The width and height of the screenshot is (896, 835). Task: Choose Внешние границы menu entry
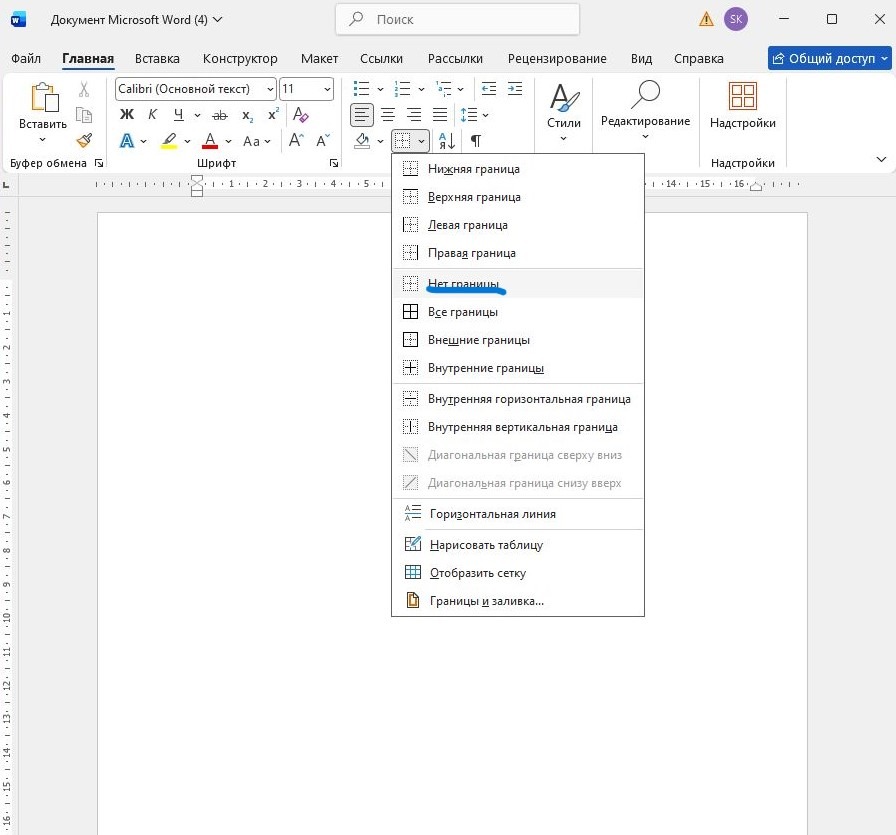pyautogui.click(x=518, y=340)
